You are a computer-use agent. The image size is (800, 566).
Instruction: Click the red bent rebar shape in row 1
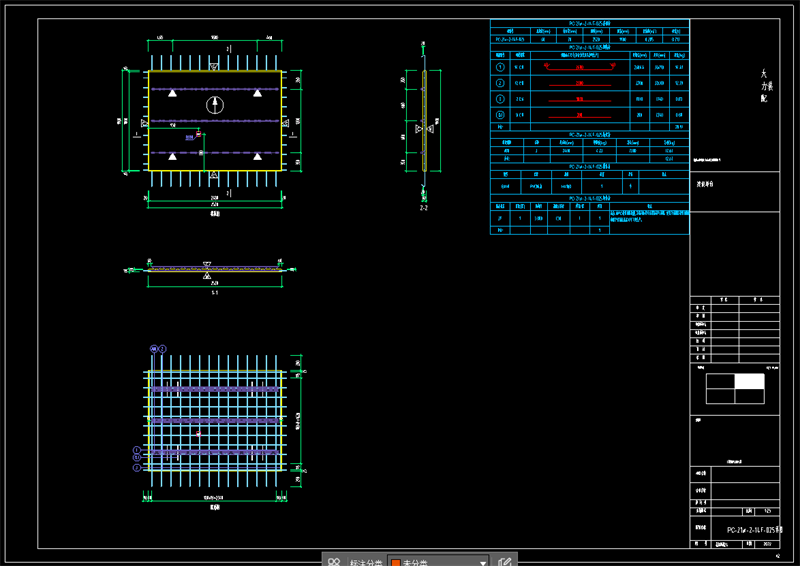coord(580,66)
